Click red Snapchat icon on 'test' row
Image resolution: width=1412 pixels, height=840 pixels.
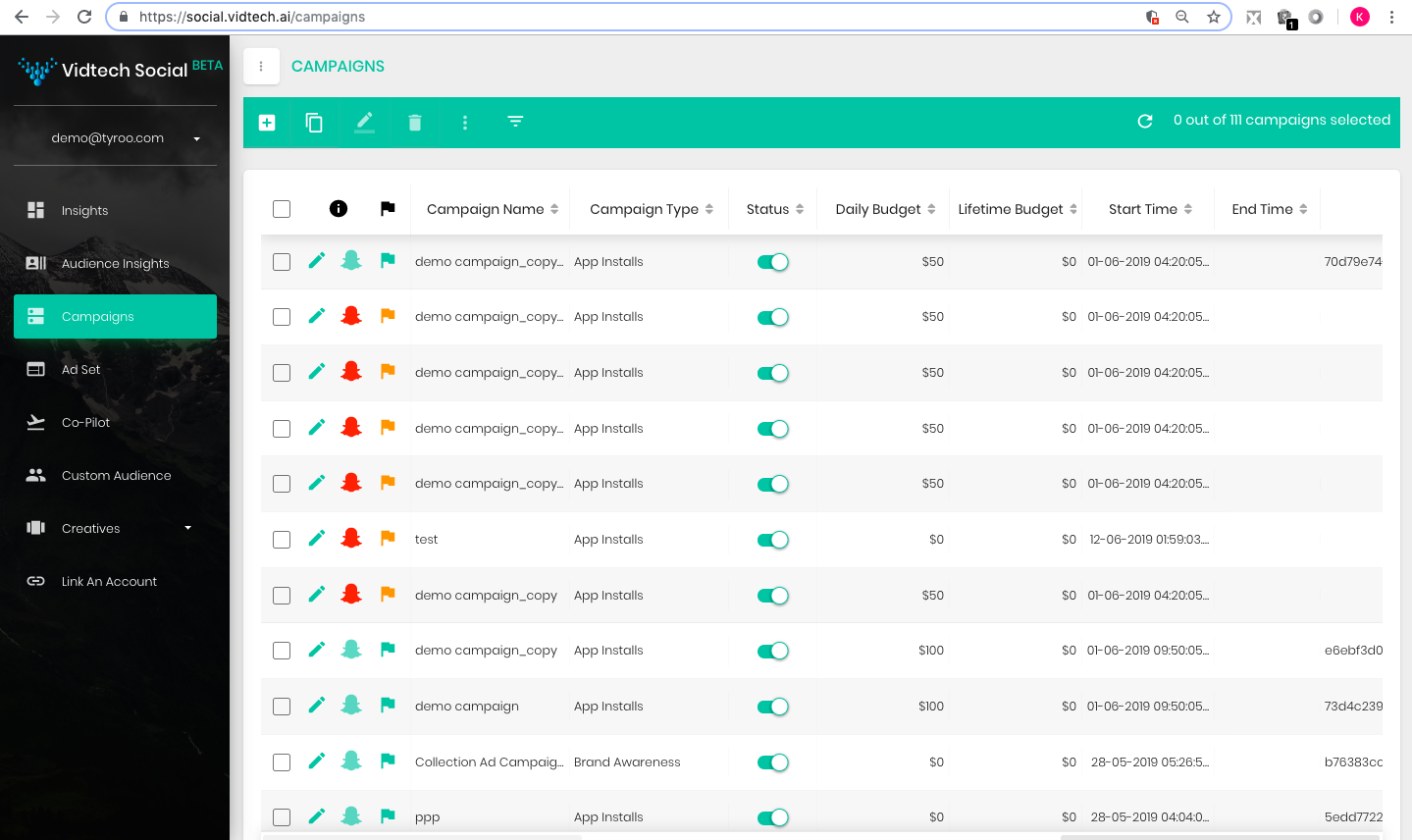[351, 538]
